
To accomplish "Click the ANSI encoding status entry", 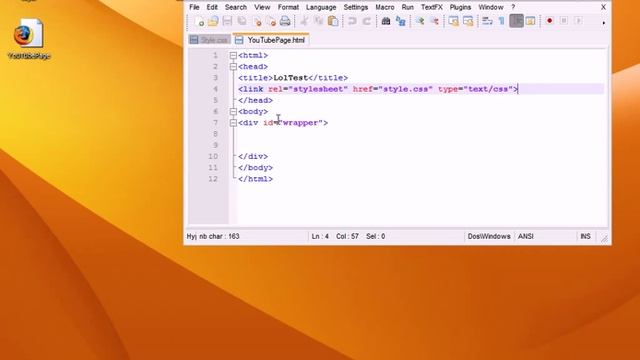I will point(526,236).
